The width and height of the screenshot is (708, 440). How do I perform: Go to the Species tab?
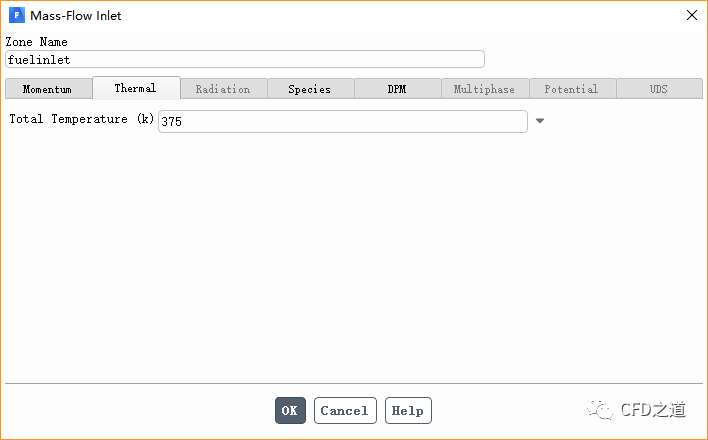click(x=310, y=89)
